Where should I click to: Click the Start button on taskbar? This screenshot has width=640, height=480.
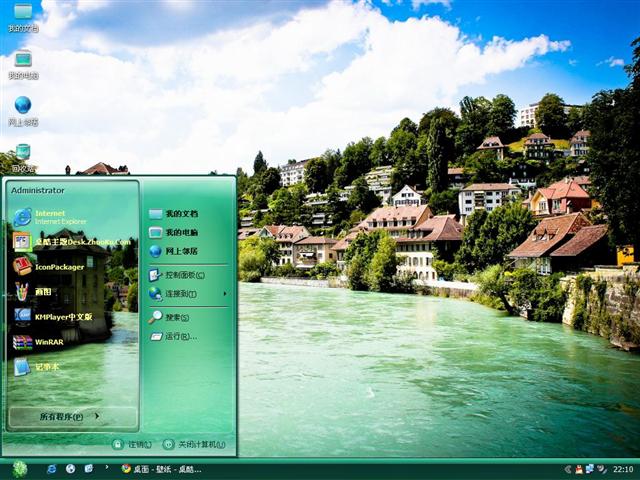(x=19, y=469)
